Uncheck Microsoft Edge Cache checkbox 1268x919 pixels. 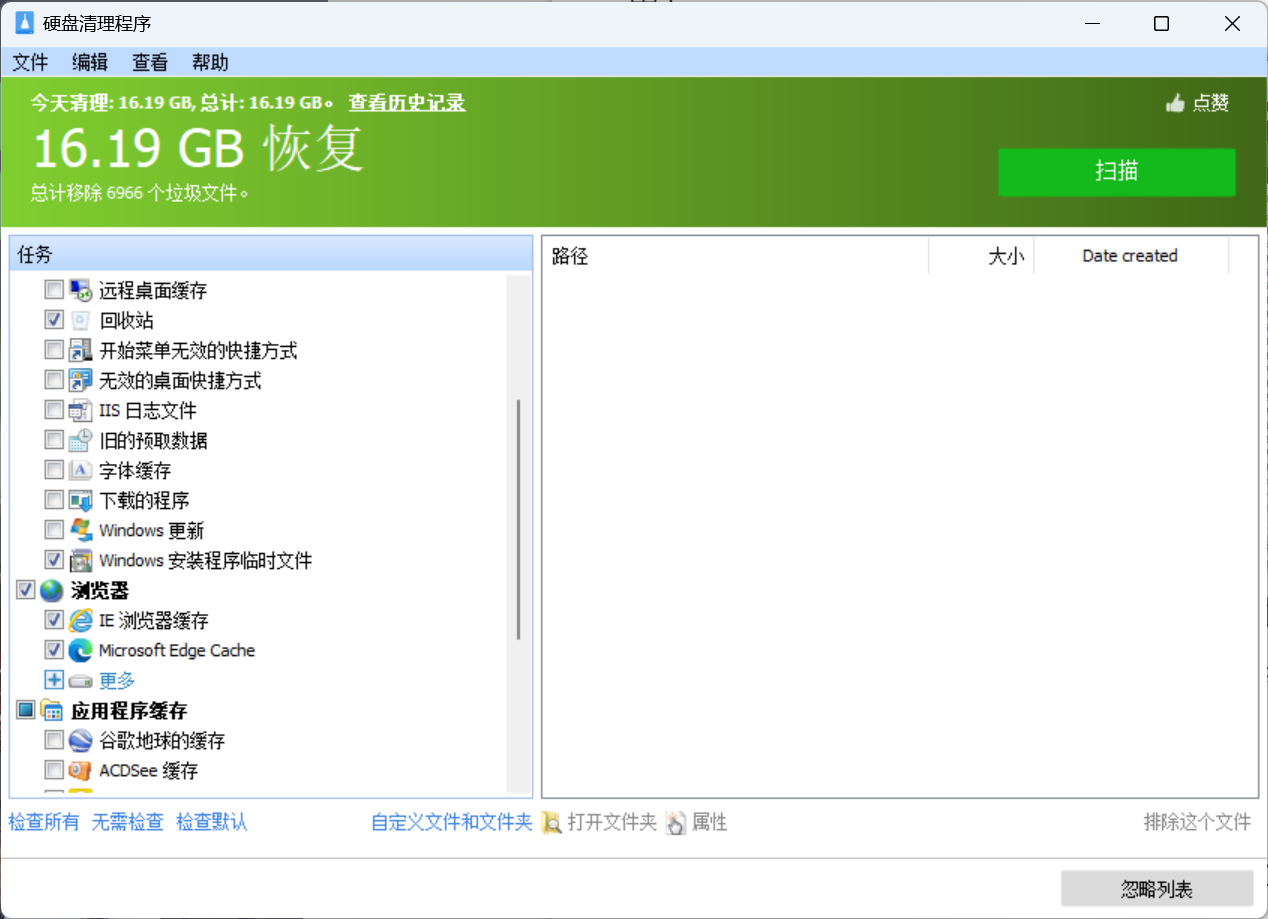pyautogui.click(x=54, y=650)
